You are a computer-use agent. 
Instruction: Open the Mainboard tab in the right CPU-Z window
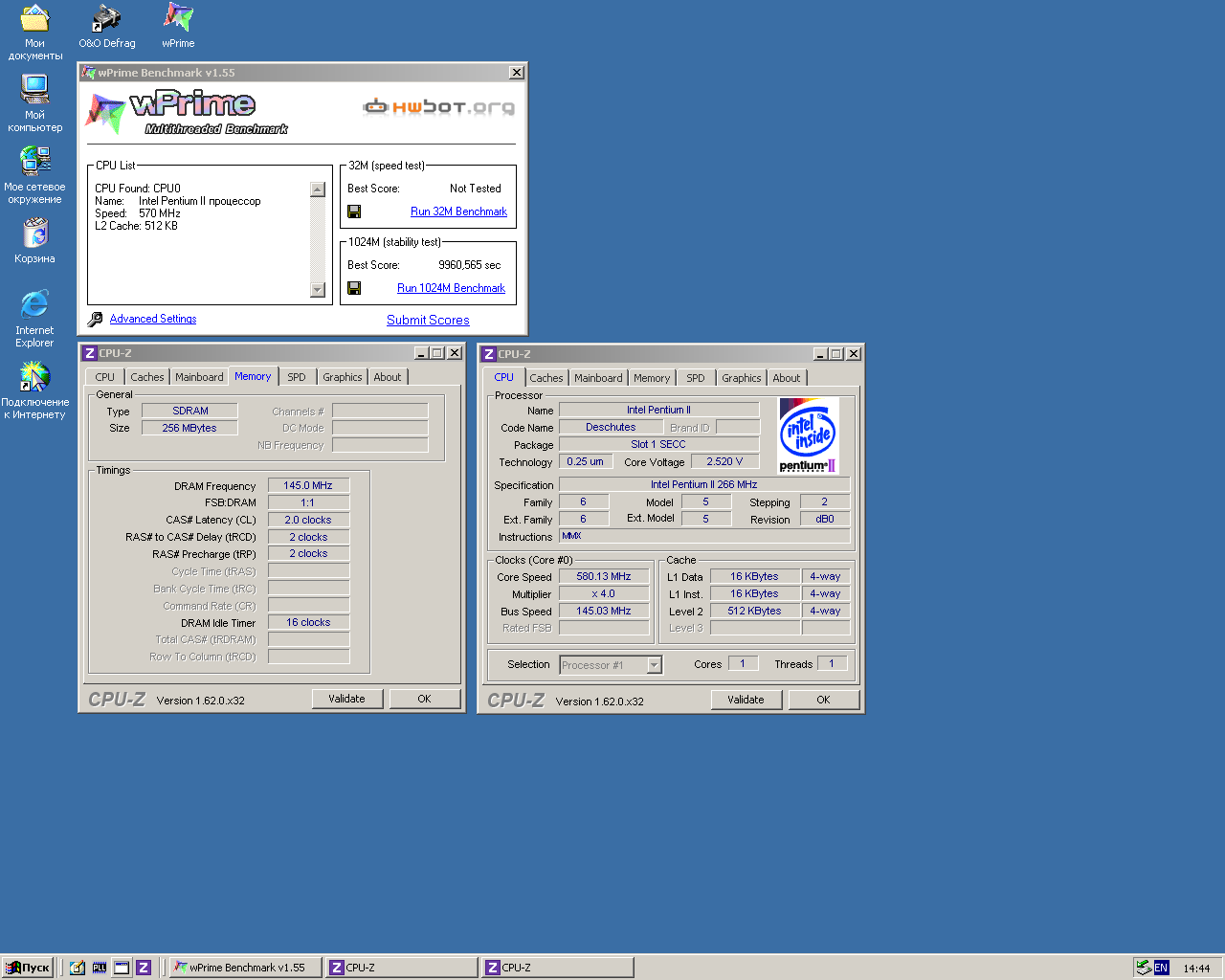point(598,378)
